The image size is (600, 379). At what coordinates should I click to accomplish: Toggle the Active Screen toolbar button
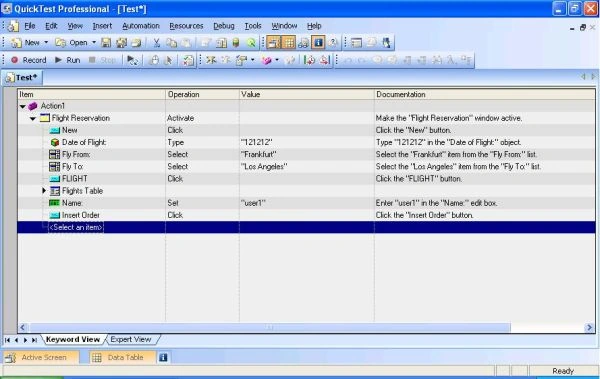click(x=274, y=42)
